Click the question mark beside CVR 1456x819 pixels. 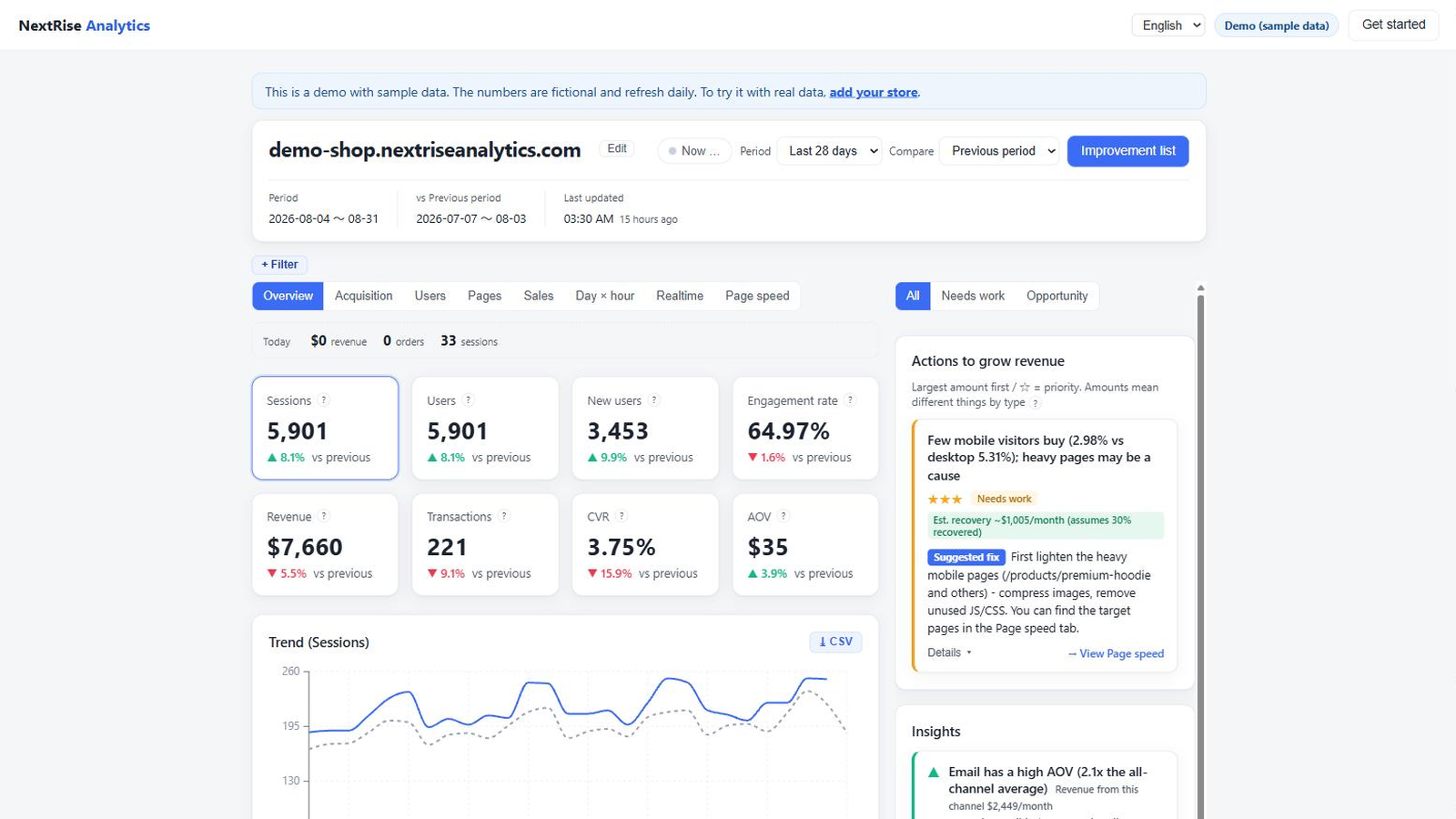[x=622, y=516]
